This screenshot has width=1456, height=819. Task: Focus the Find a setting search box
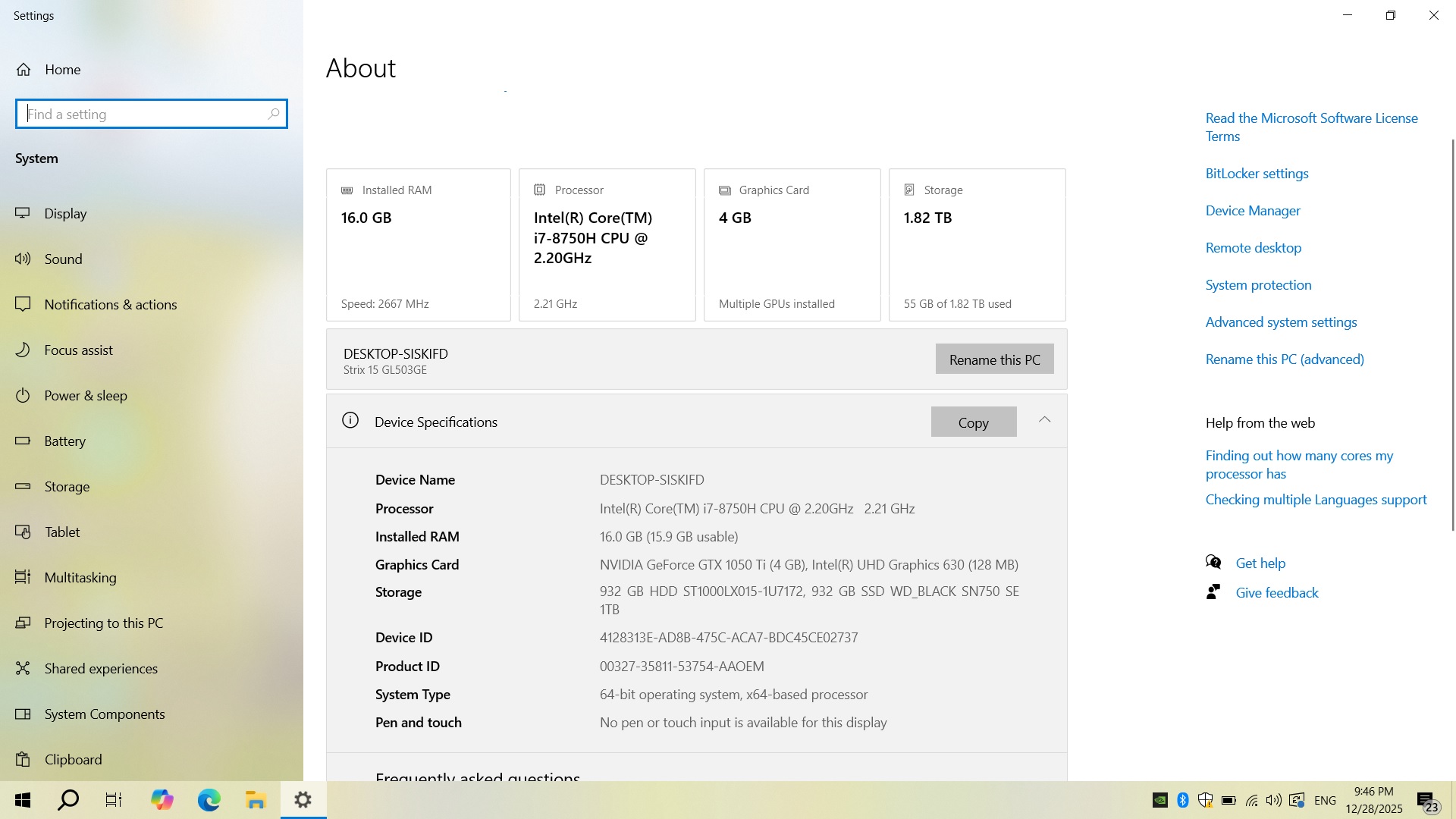[x=144, y=115]
